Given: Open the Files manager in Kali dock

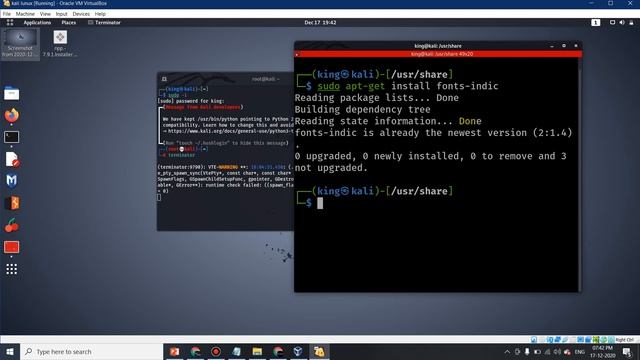Looking at the screenshot, I should click(11, 93).
